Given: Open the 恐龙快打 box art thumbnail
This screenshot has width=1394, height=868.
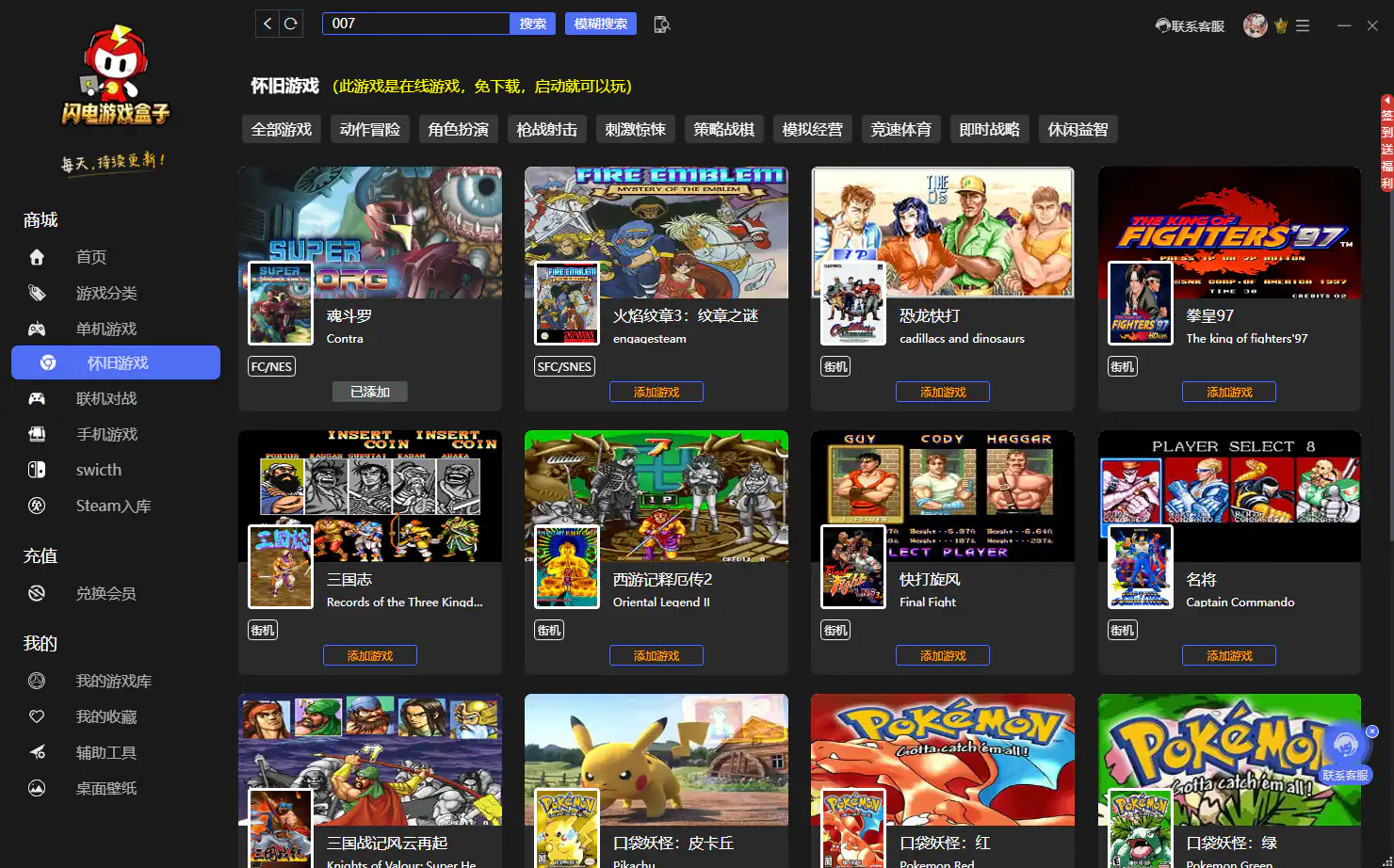Looking at the screenshot, I should 853,303.
